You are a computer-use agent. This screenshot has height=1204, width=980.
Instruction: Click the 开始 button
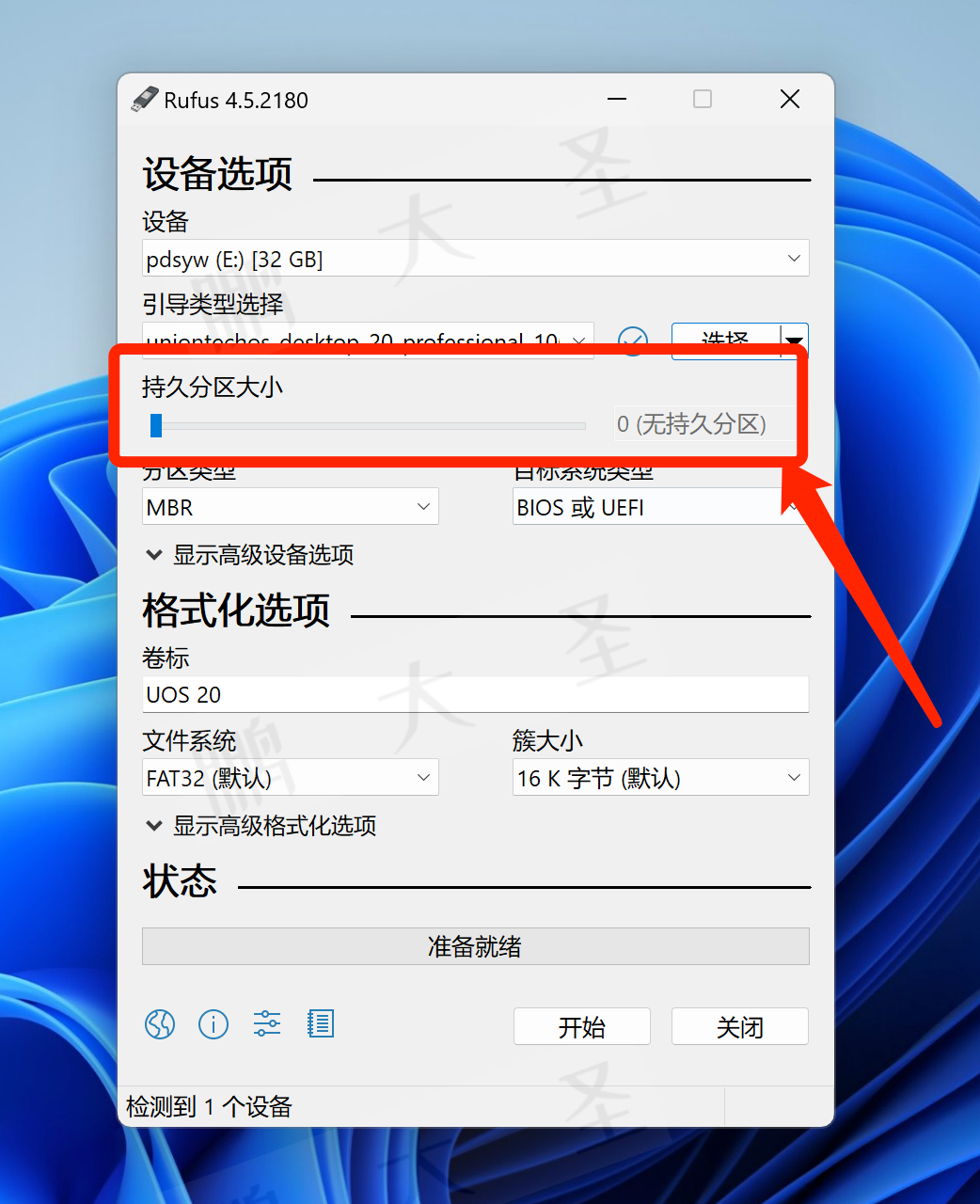(581, 1026)
